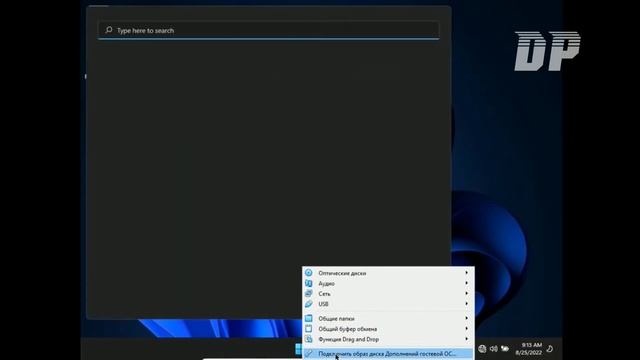Open the Аудио submenu
Viewport: 640px width, 360px height.
(x=388, y=283)
